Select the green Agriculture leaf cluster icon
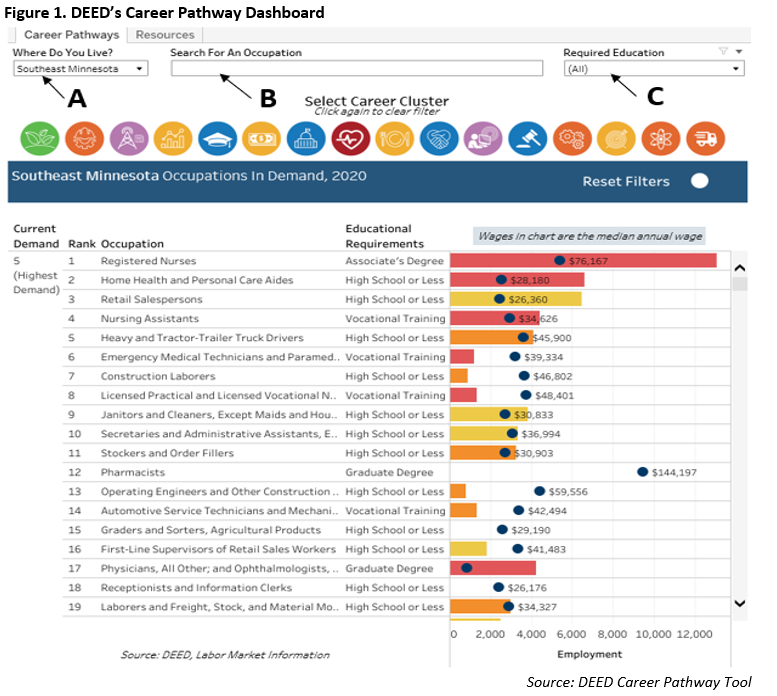The image size is (777, 696). [x=40, y=139]
